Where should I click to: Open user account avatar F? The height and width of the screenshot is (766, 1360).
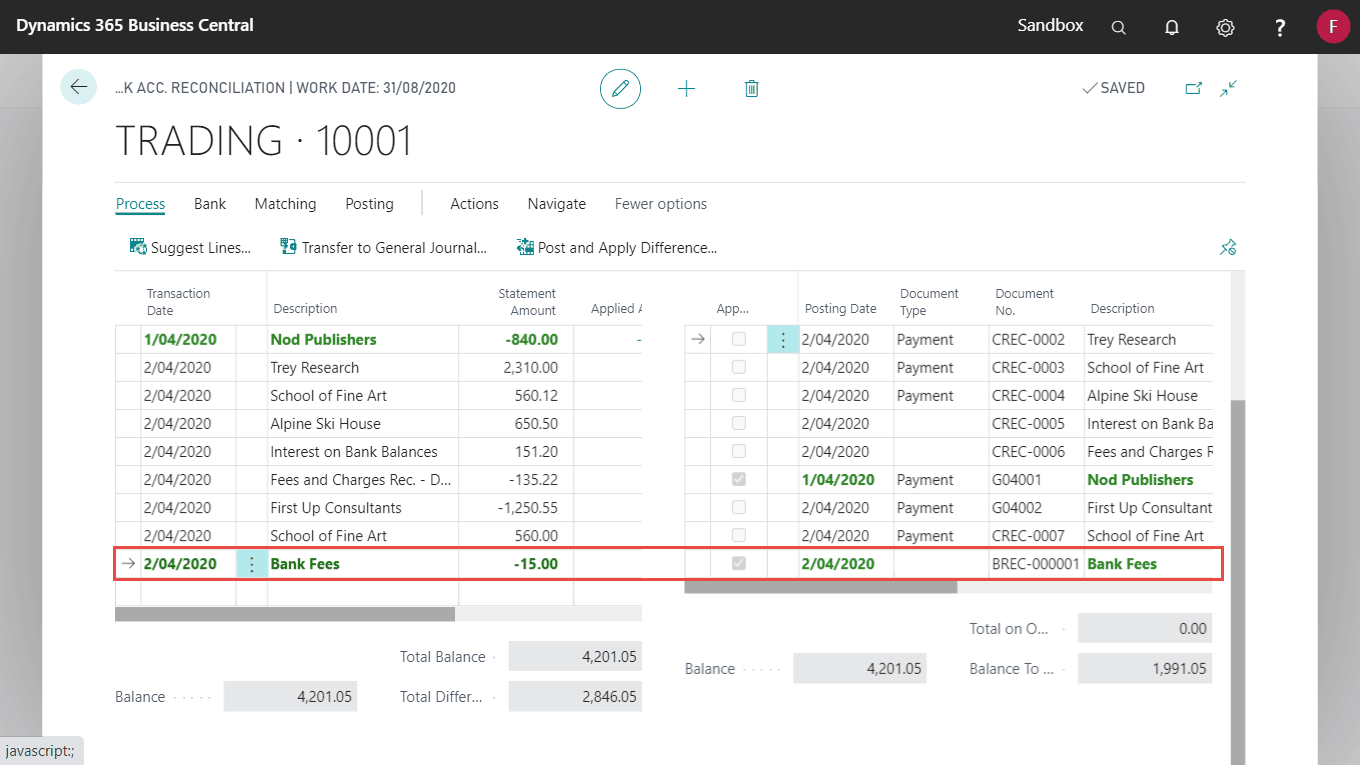(1333, 26)
